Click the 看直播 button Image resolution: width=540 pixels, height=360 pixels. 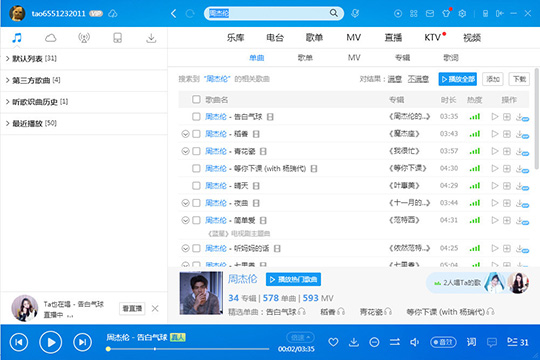click(x=132, y=308)
